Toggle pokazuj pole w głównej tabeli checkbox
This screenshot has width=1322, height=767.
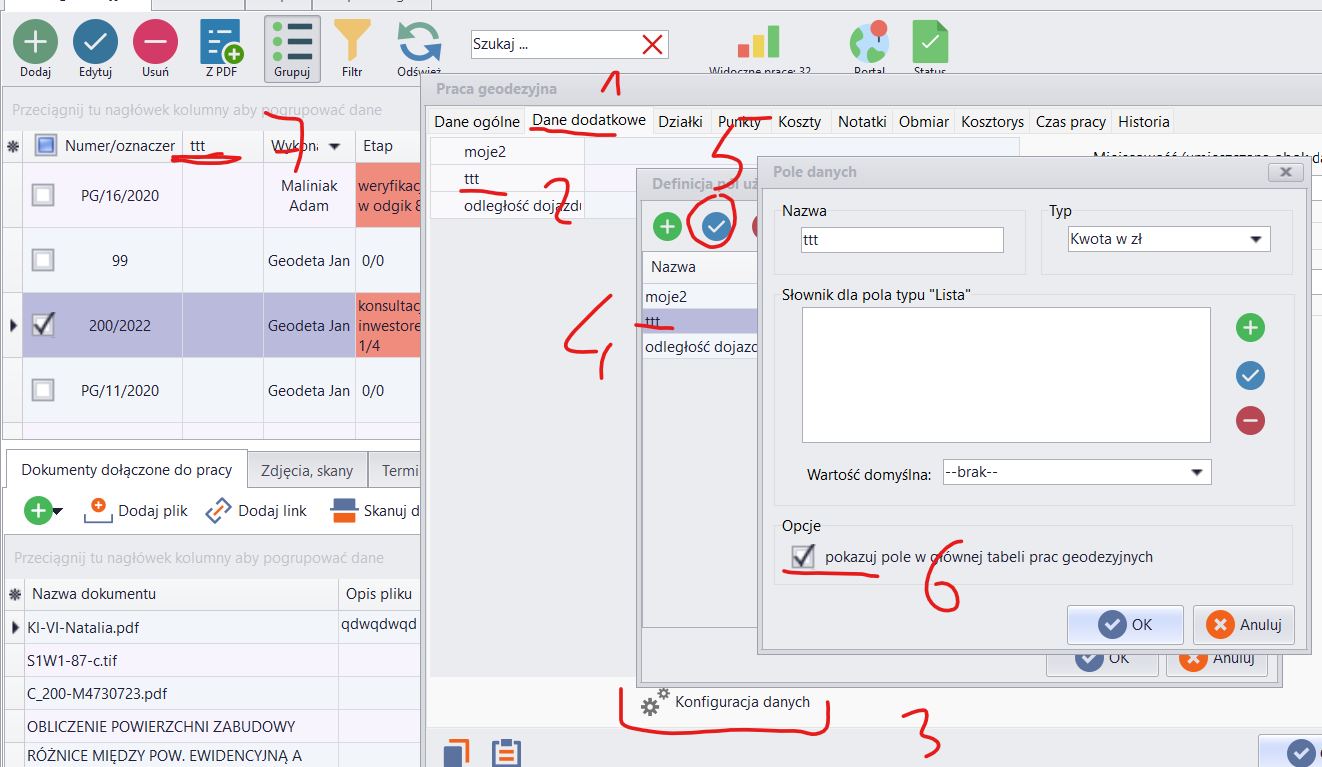tap(803, 557)
